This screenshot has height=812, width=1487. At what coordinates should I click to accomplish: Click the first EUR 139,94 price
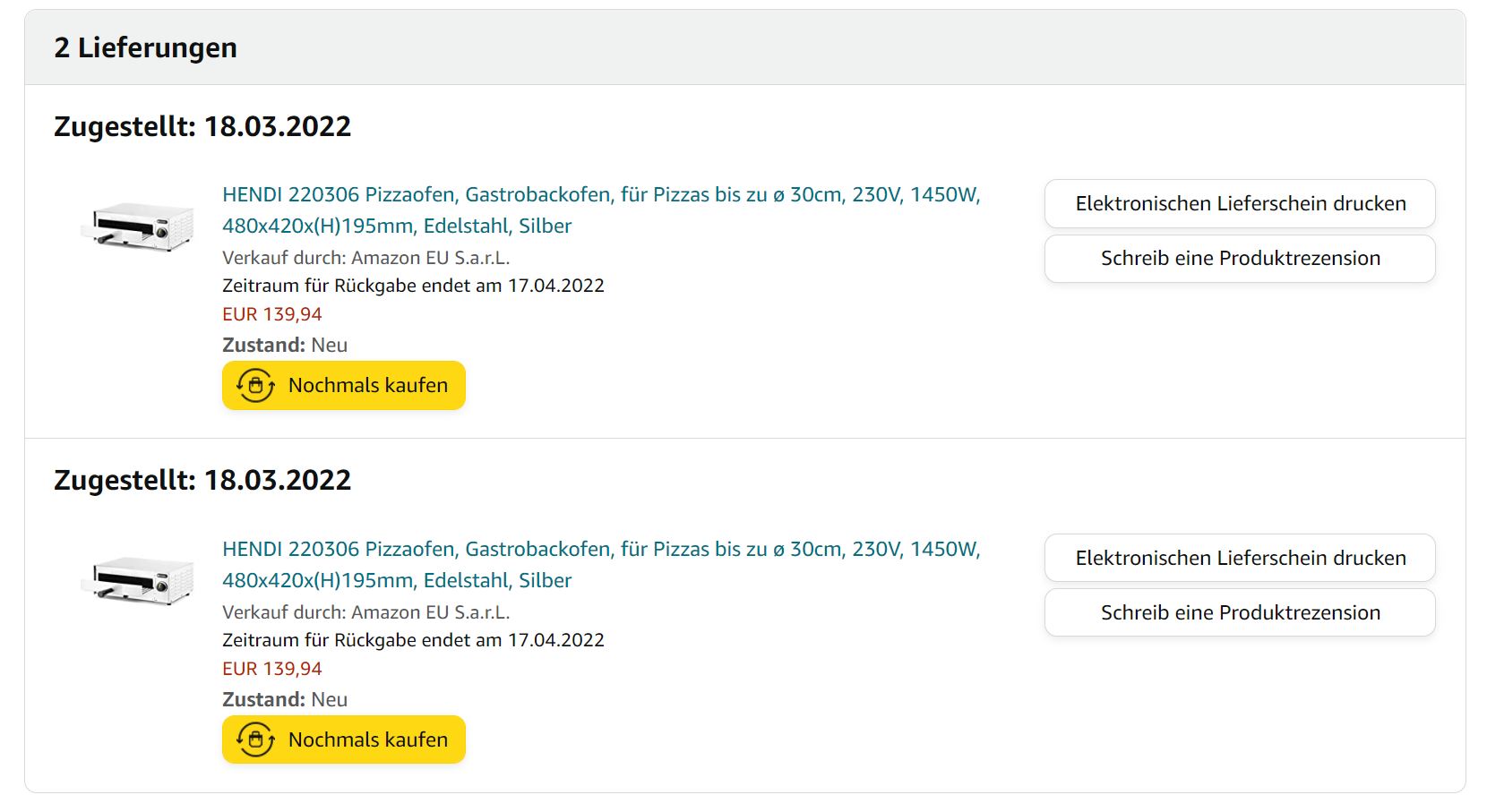pyautogui.click(x=272, y=314)
